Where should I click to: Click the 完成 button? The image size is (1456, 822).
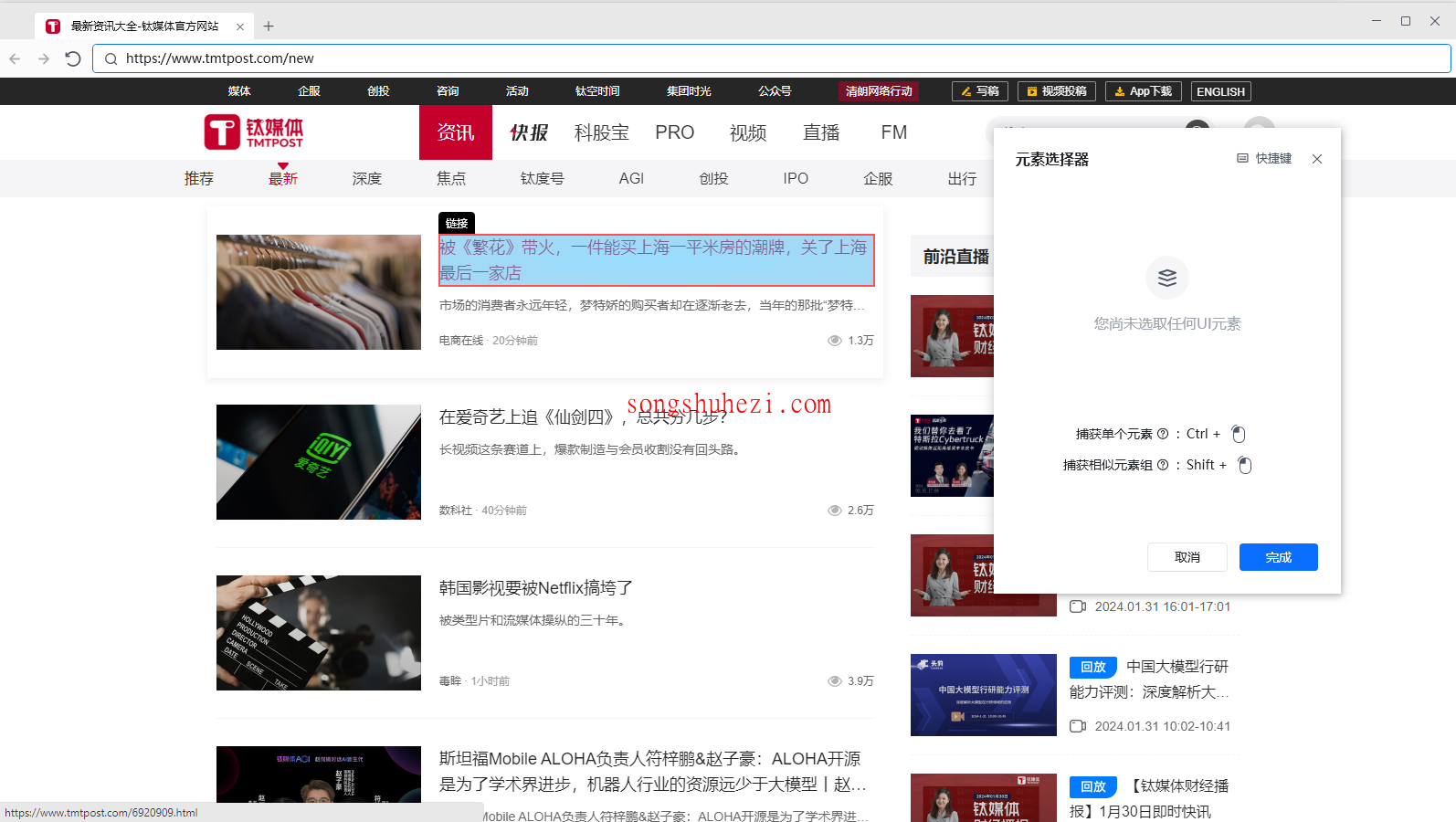1279,557
